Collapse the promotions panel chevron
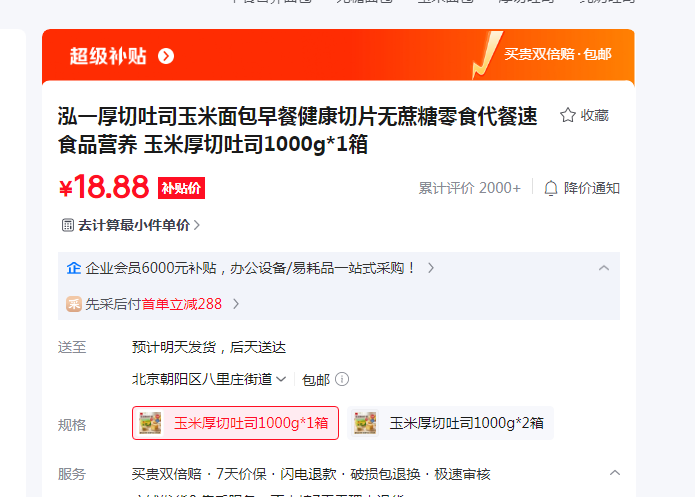Image resolution: width=695 pixels, height=497 pixels. click(604, 268)
